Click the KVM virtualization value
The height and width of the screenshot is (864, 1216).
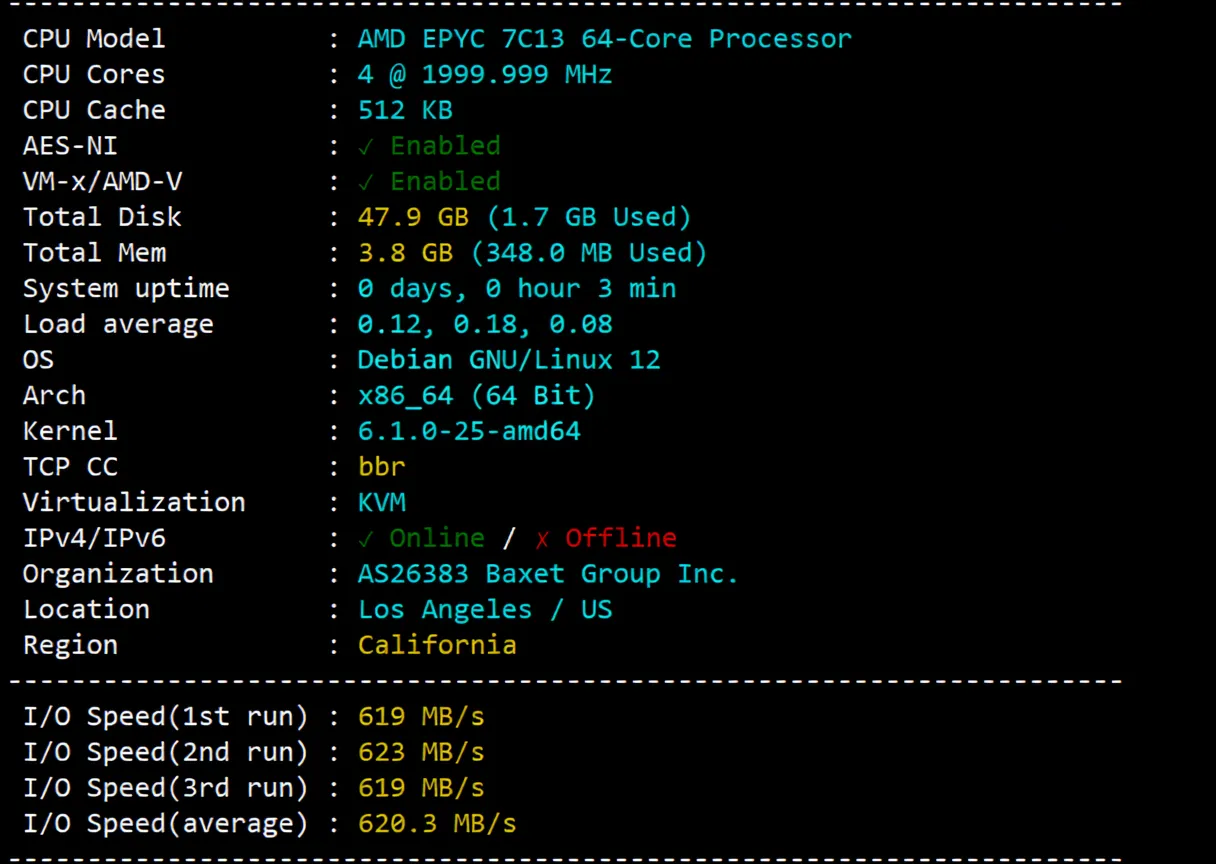coord(382,502)
